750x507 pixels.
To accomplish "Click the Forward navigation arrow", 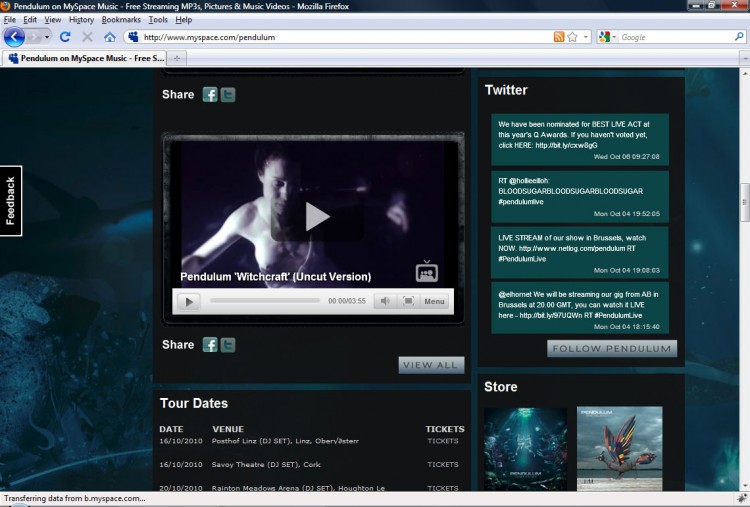I will (34, 37).
